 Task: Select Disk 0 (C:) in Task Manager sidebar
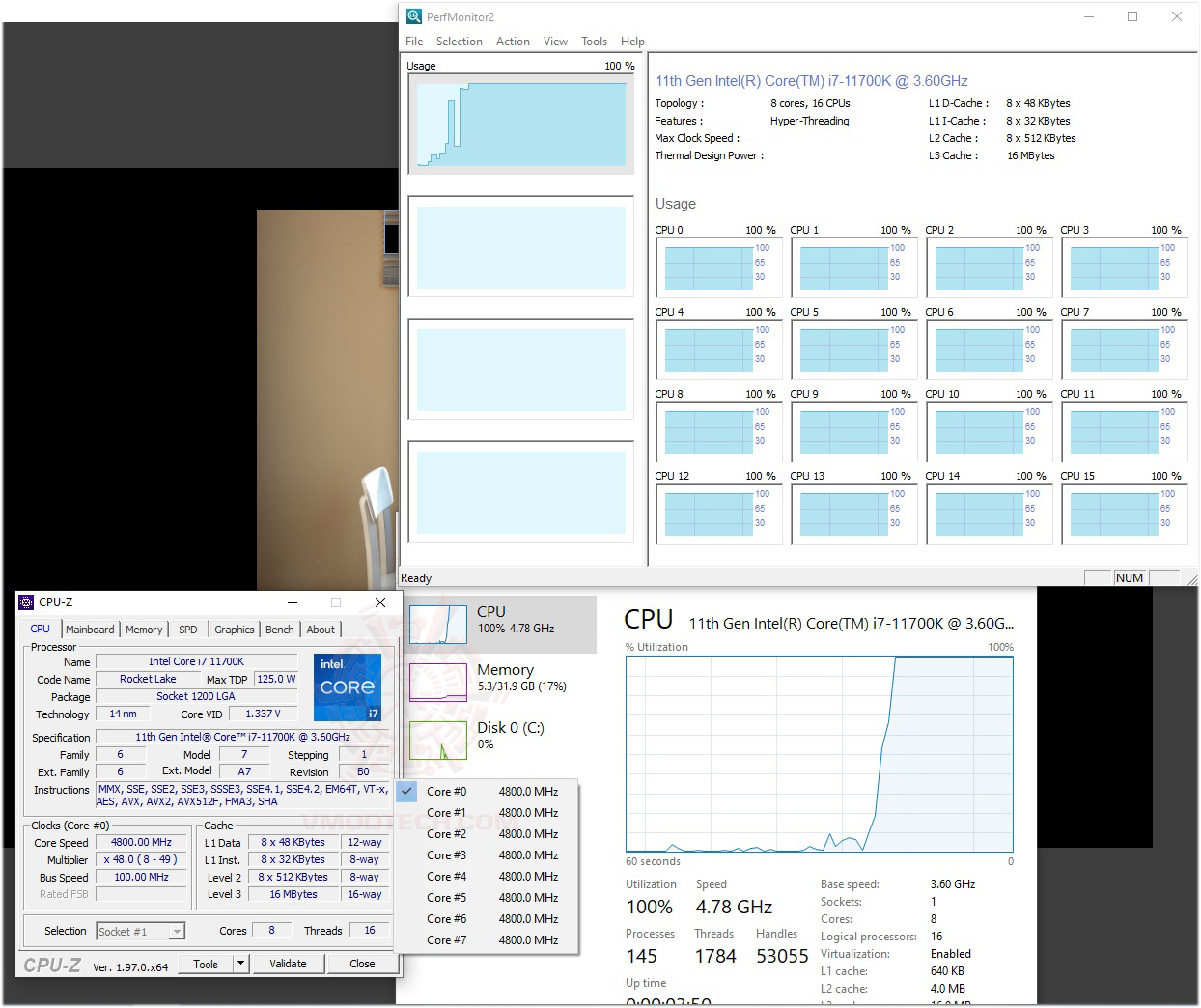pyautogui.click(x=500, y=740)
